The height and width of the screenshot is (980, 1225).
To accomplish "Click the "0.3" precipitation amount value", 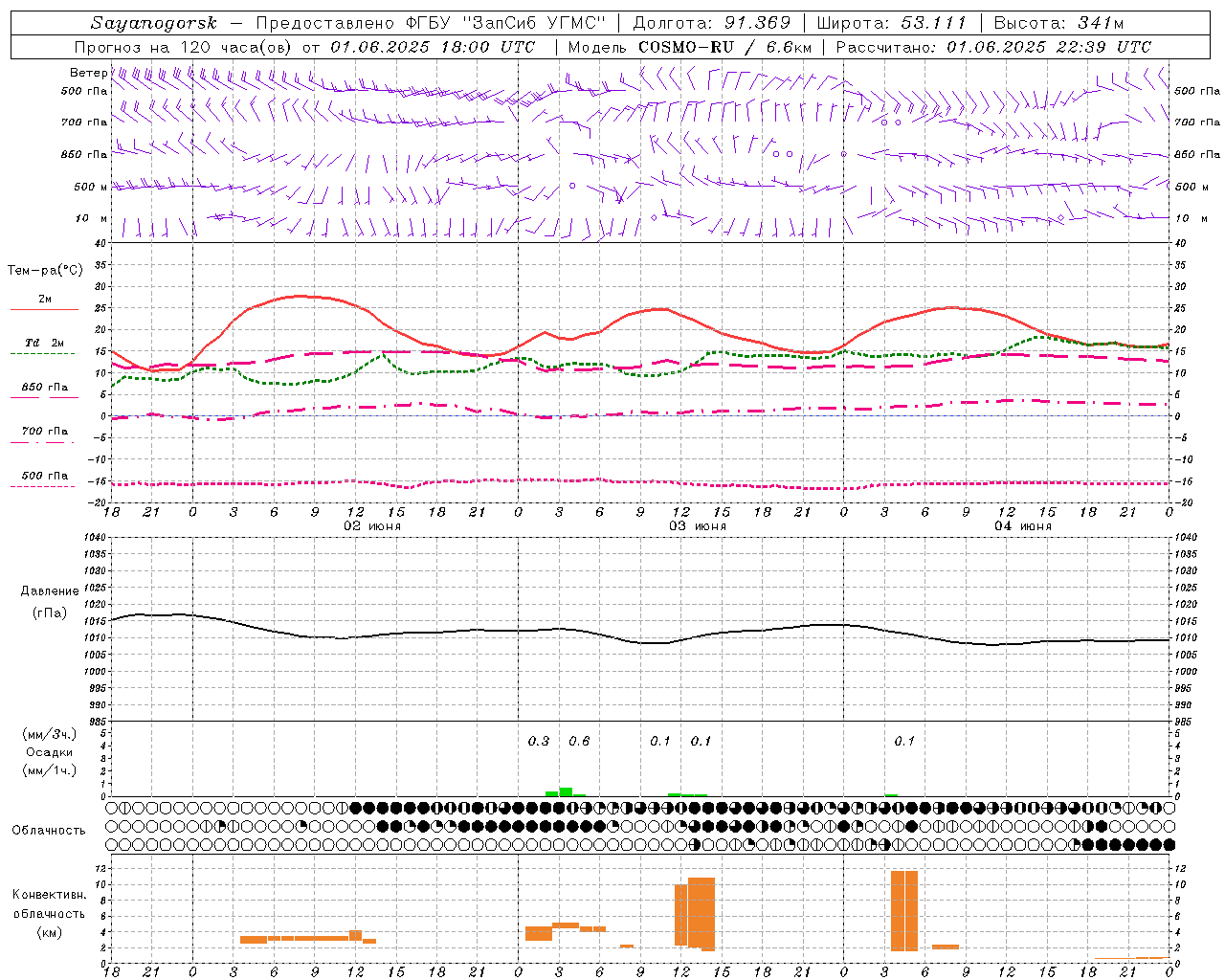I will (539, 741).
